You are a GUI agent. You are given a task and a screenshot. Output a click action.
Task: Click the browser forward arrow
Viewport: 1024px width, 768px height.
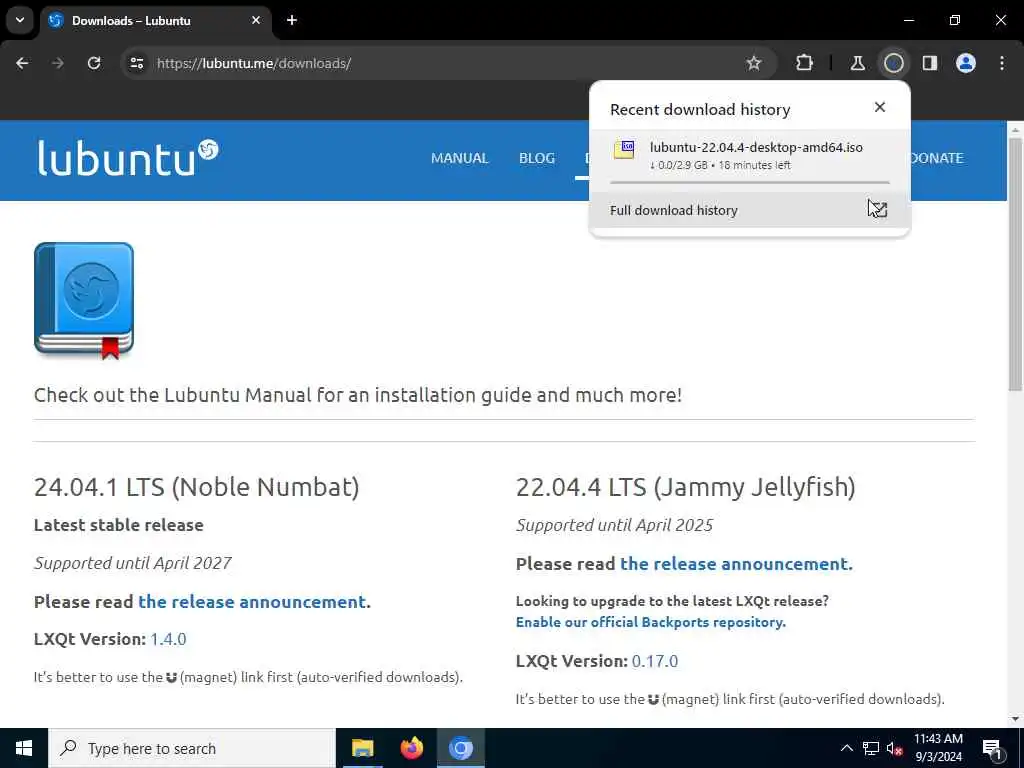click(57, 63)
